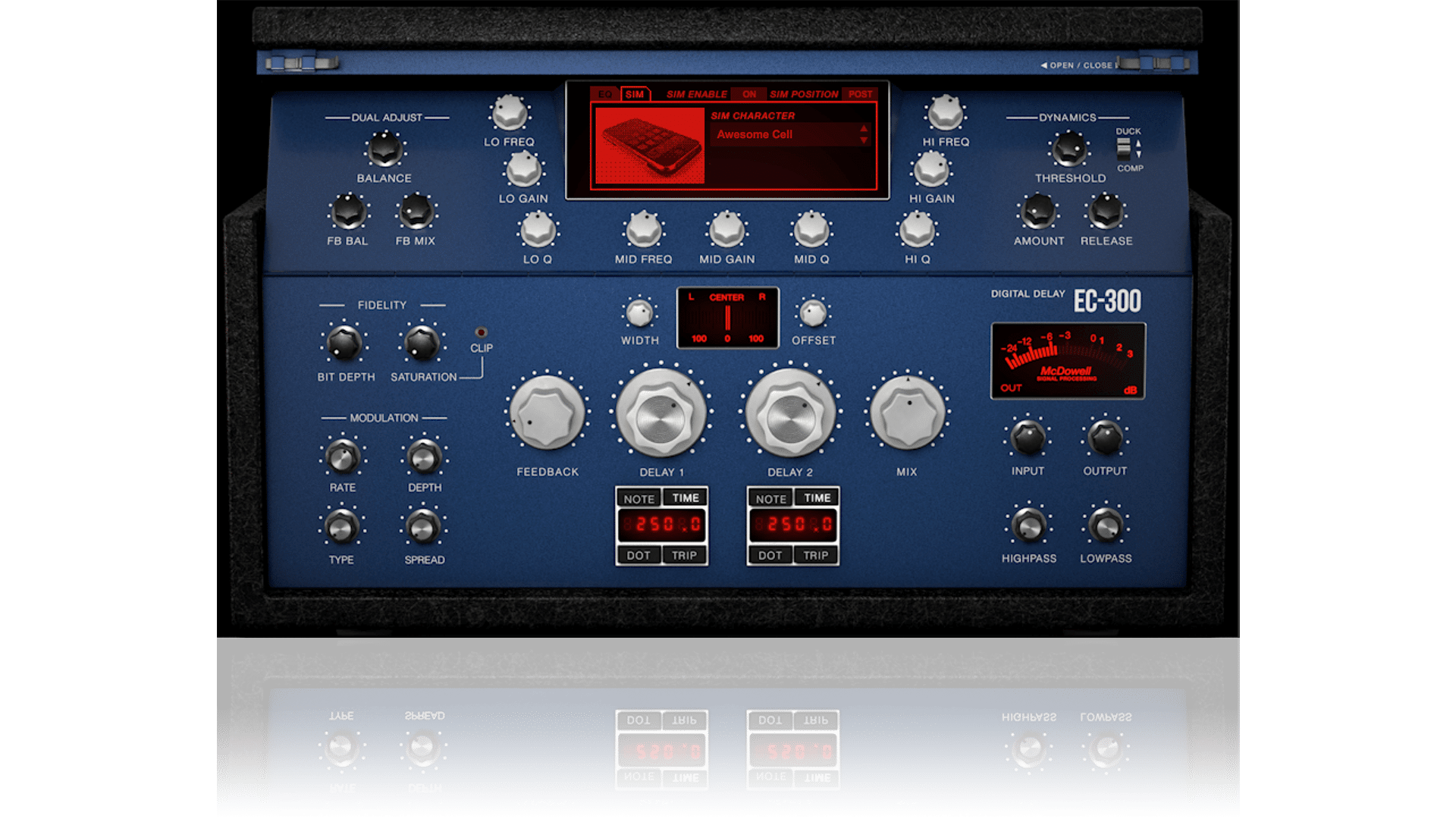Click the Modulation Rate knob
Screen dimensions: 1456x819
click(342, 457)
